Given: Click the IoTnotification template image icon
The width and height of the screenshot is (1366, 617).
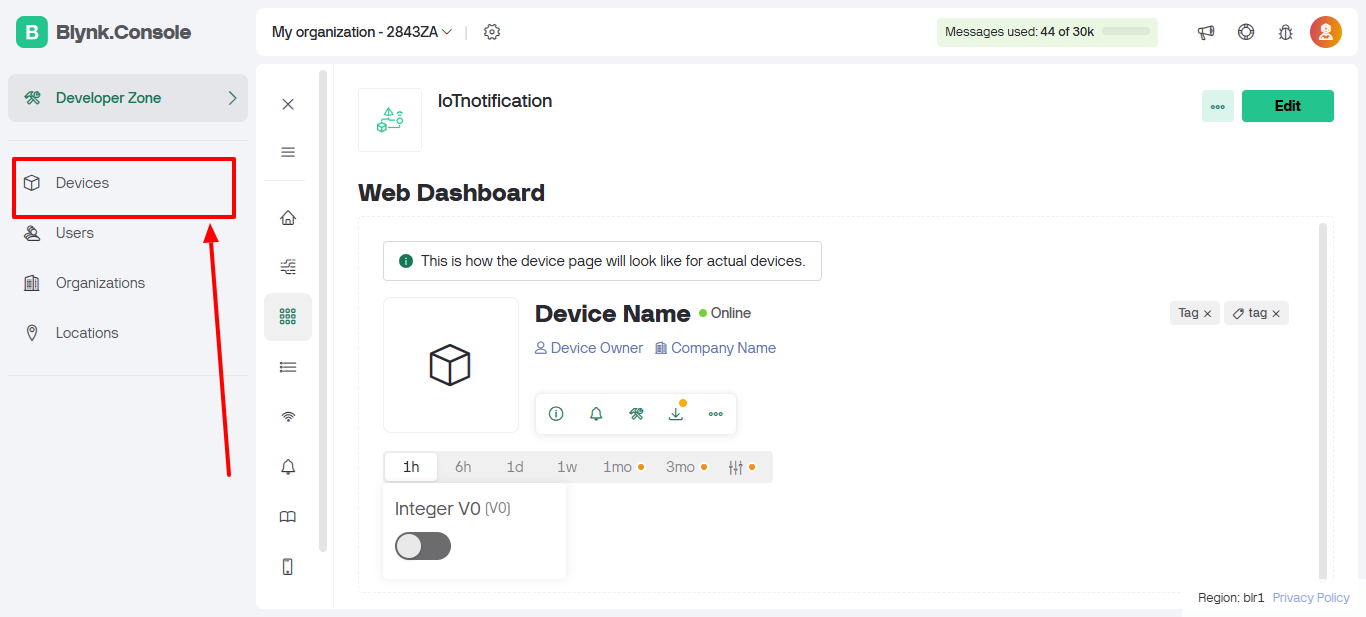Looking at the screenshot, I should (390, 120).
